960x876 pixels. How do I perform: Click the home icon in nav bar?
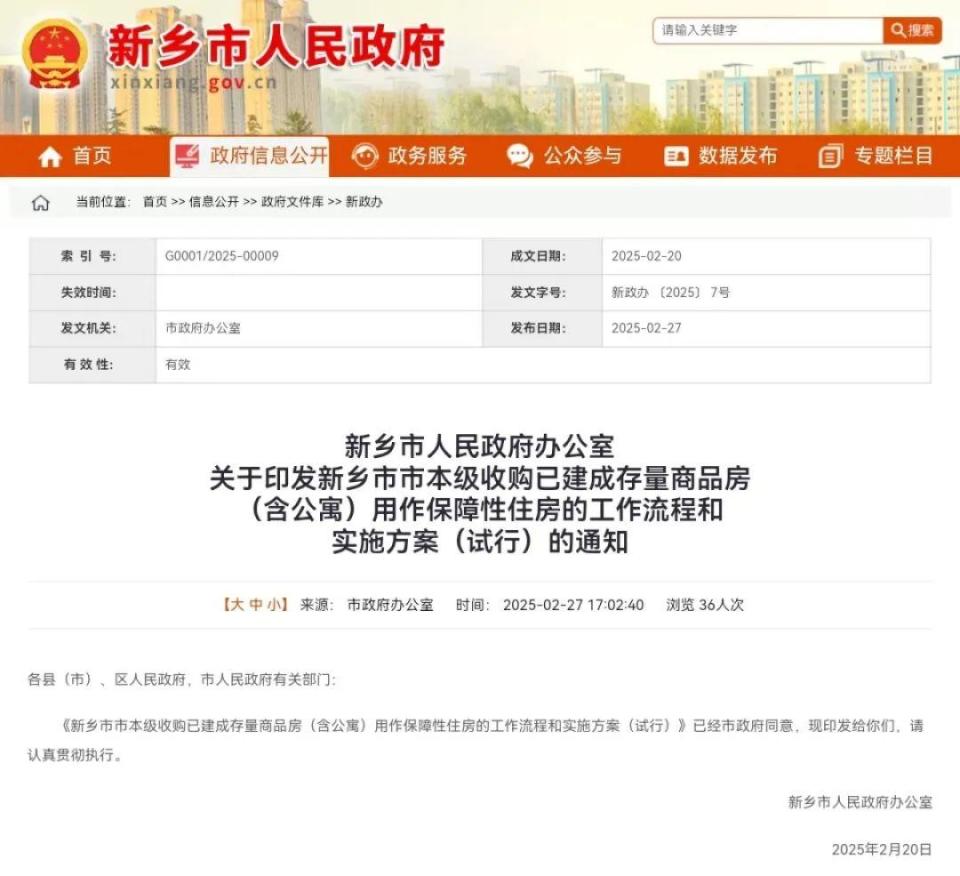point(50,157)
